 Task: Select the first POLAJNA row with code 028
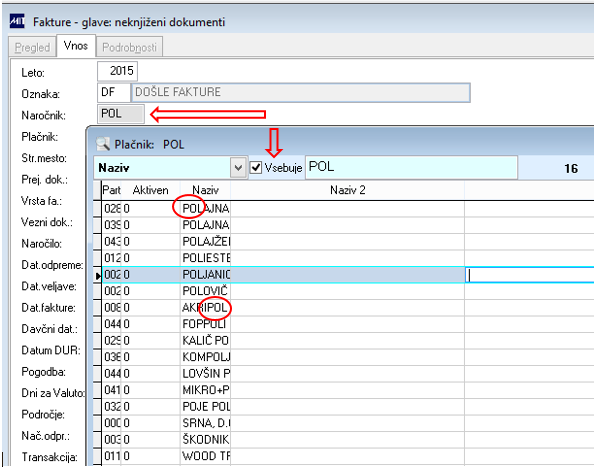tap(348, 208)
